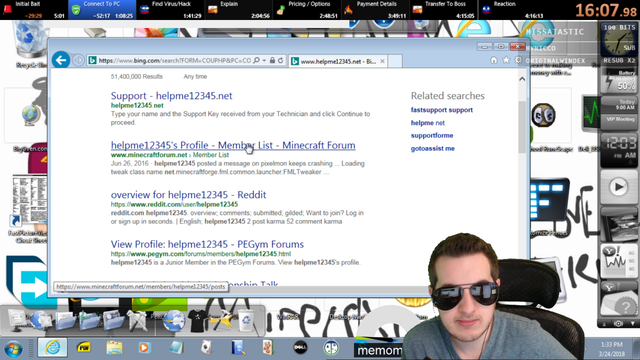Click the digital 12:03 clock gadget
640x360 pixels.
pyautogui.click(x=619, y=149)
